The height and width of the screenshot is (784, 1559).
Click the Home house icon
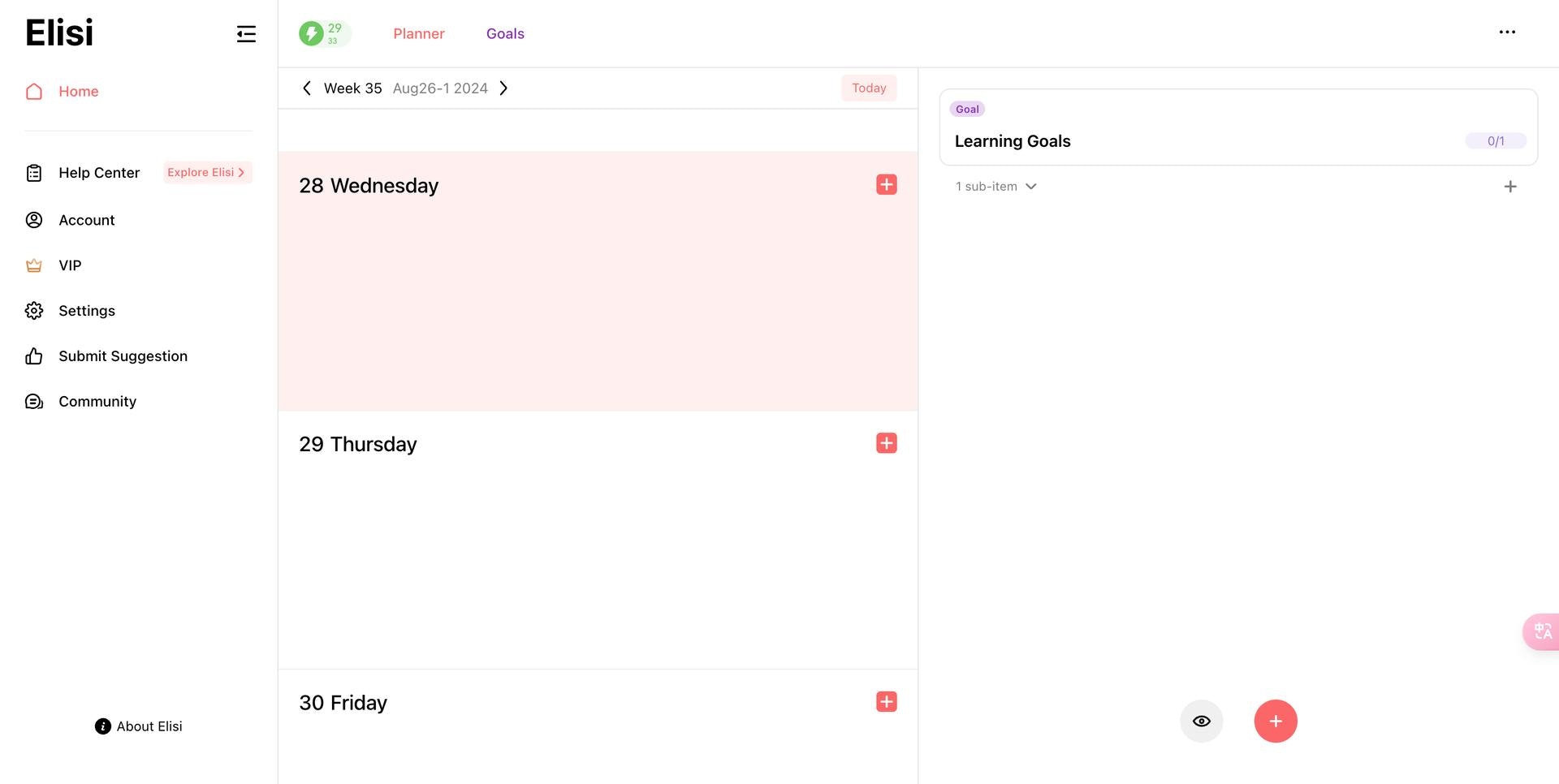click(x=34, y=92)
